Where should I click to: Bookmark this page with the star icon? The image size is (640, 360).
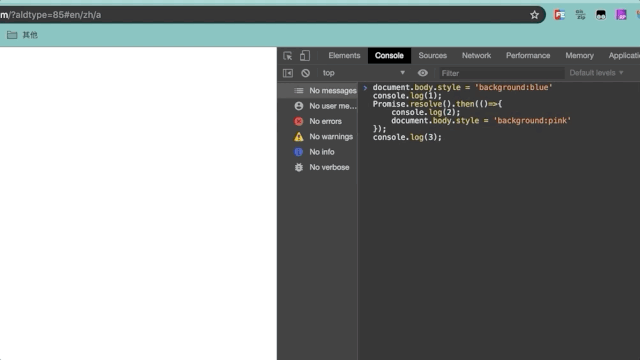534,15
